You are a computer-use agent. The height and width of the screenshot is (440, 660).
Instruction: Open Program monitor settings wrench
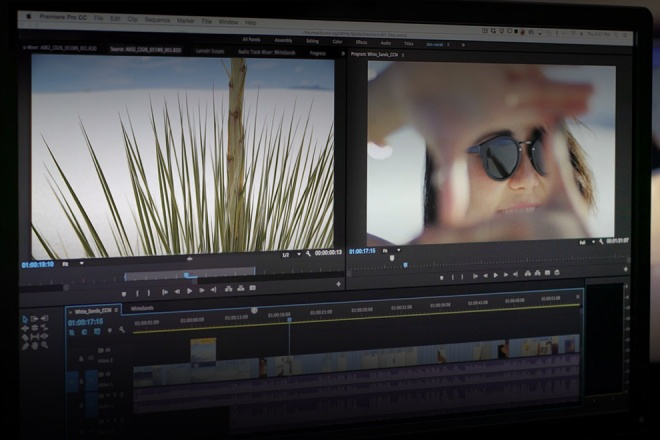pos(601,242)
